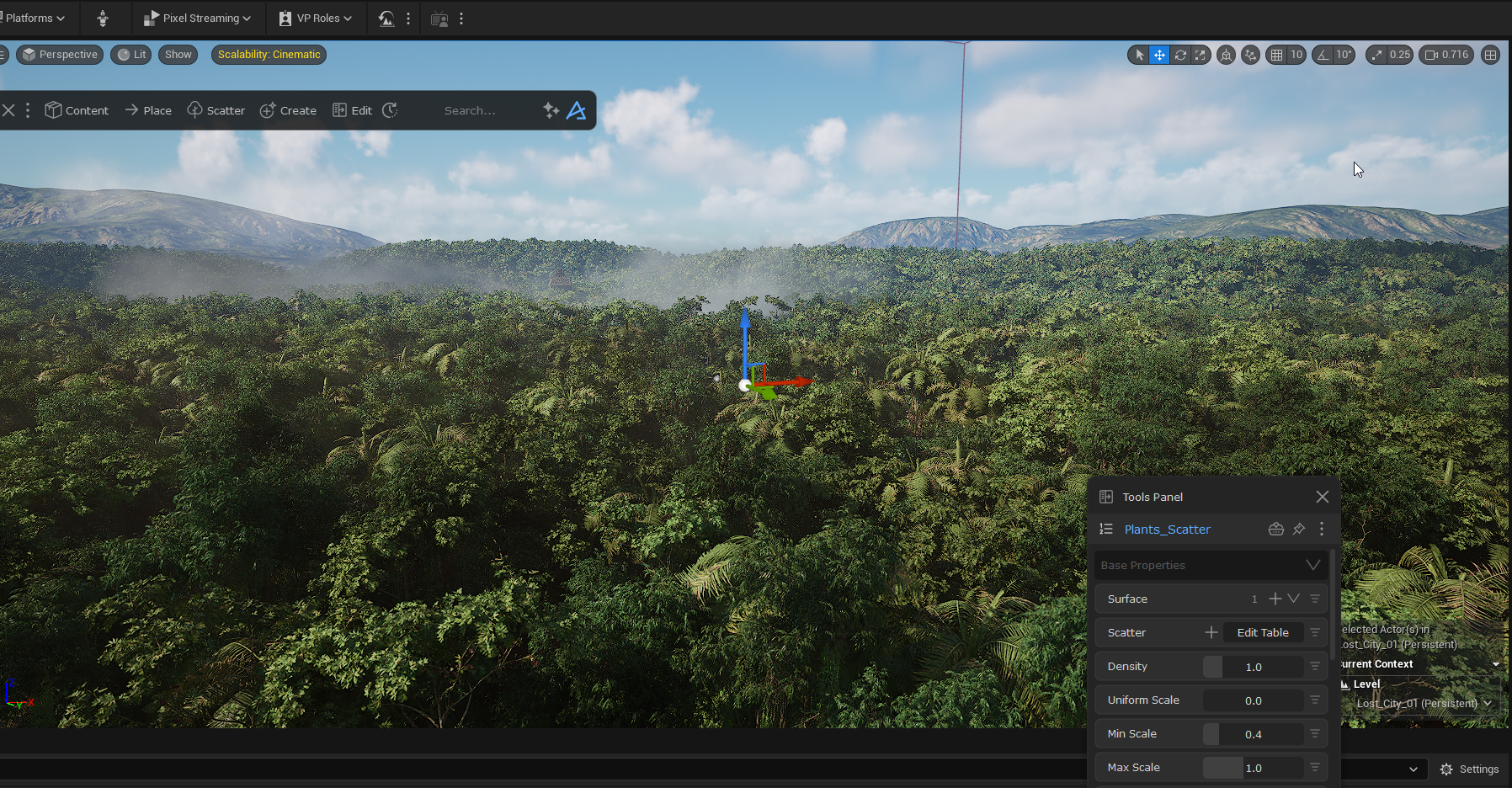The image size is (1512, 788).
Task: Toggle rotation angle snapping icon
Action: point(1323,55)
